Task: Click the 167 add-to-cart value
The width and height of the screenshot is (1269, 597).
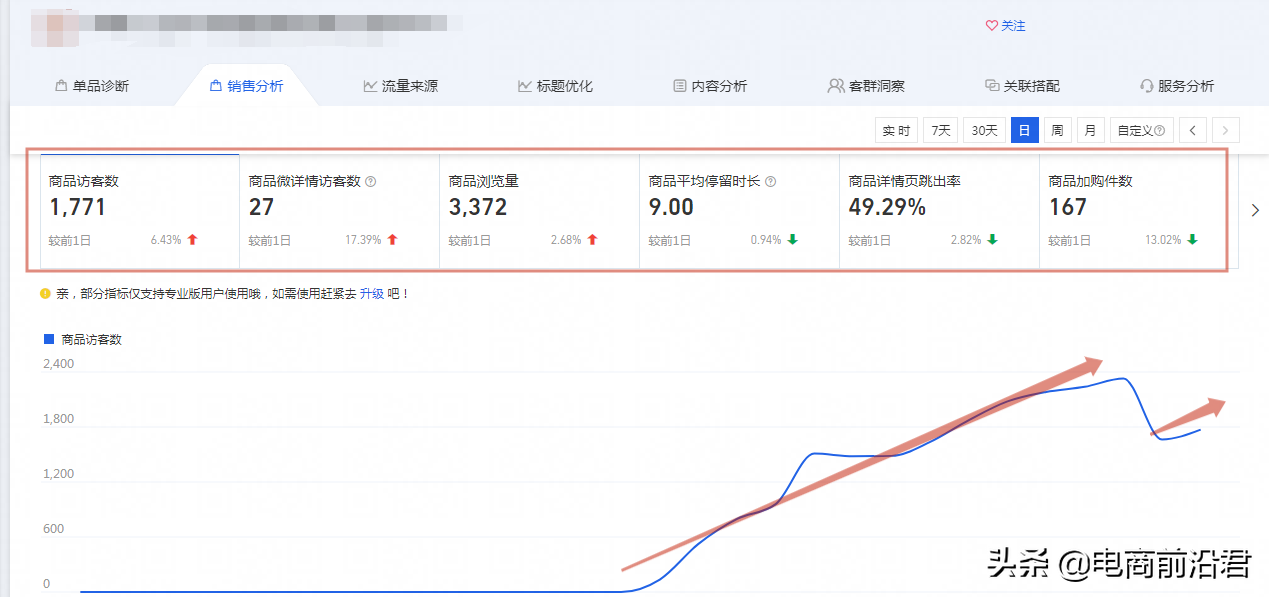Action: pyautogui.click(x=1068, y=208)
